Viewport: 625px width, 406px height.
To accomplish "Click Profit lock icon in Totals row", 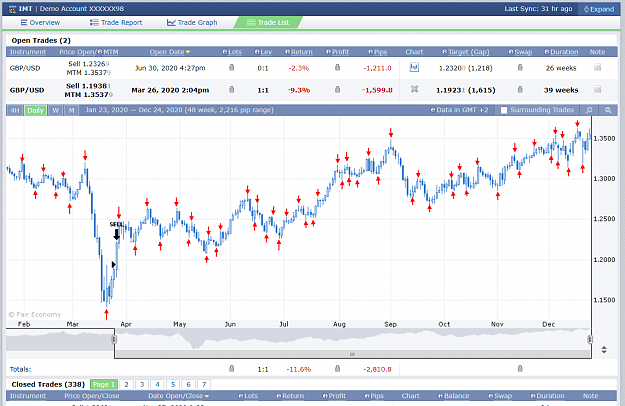I will click(x=338, y=369).
